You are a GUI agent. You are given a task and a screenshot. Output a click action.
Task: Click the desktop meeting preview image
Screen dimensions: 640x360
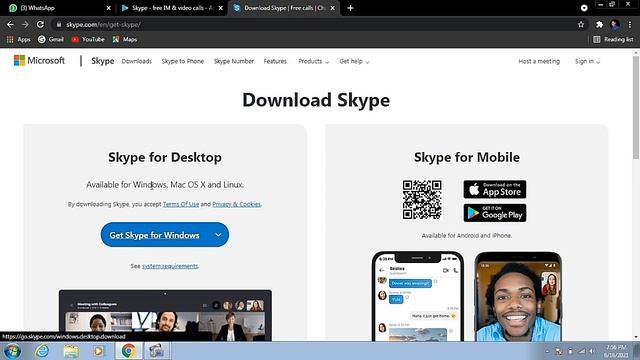pos(165,316)
